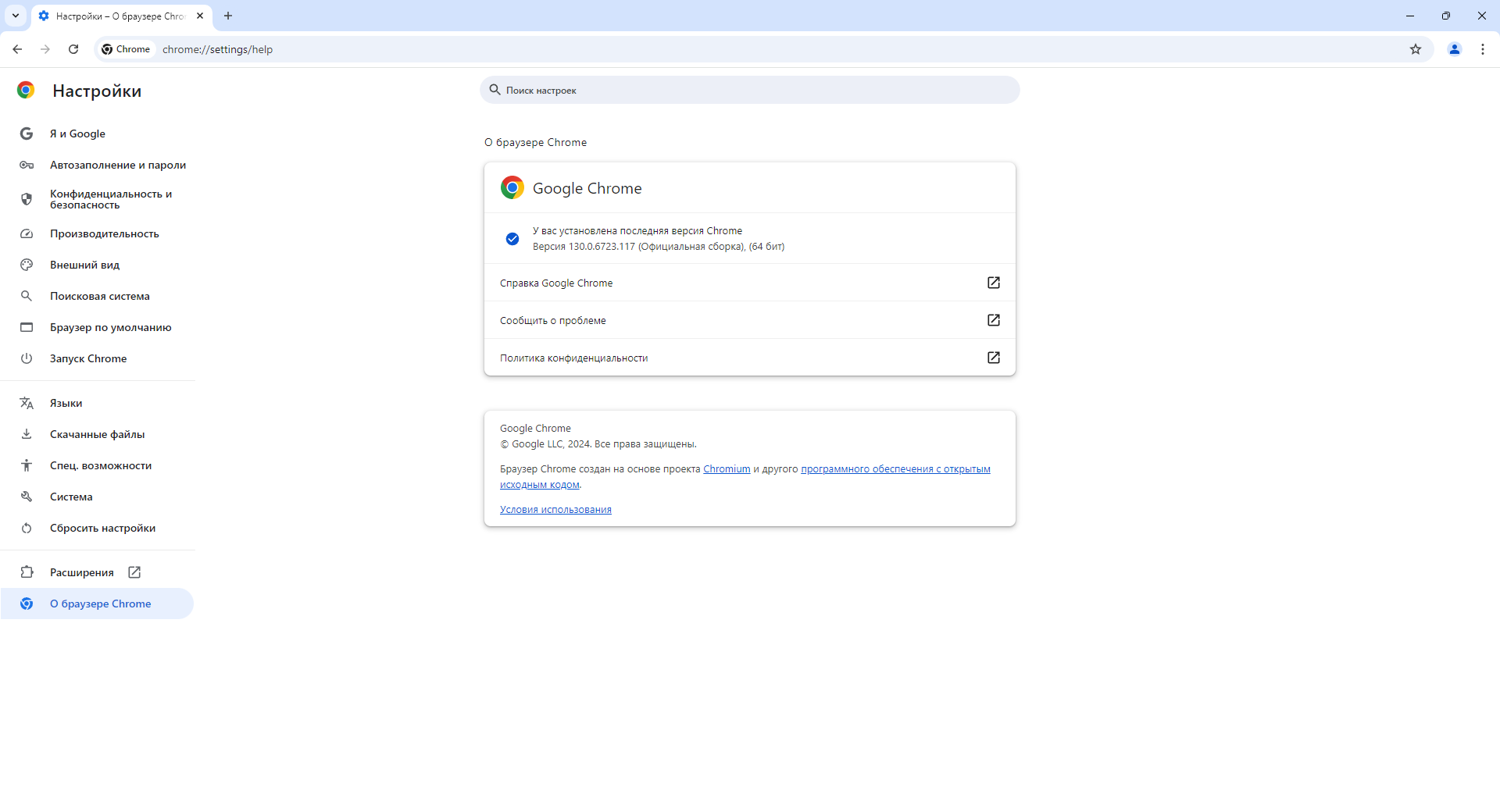The image size is (1500, 812).
Task: Click the translate languages icon
Action: coord(27,403)
